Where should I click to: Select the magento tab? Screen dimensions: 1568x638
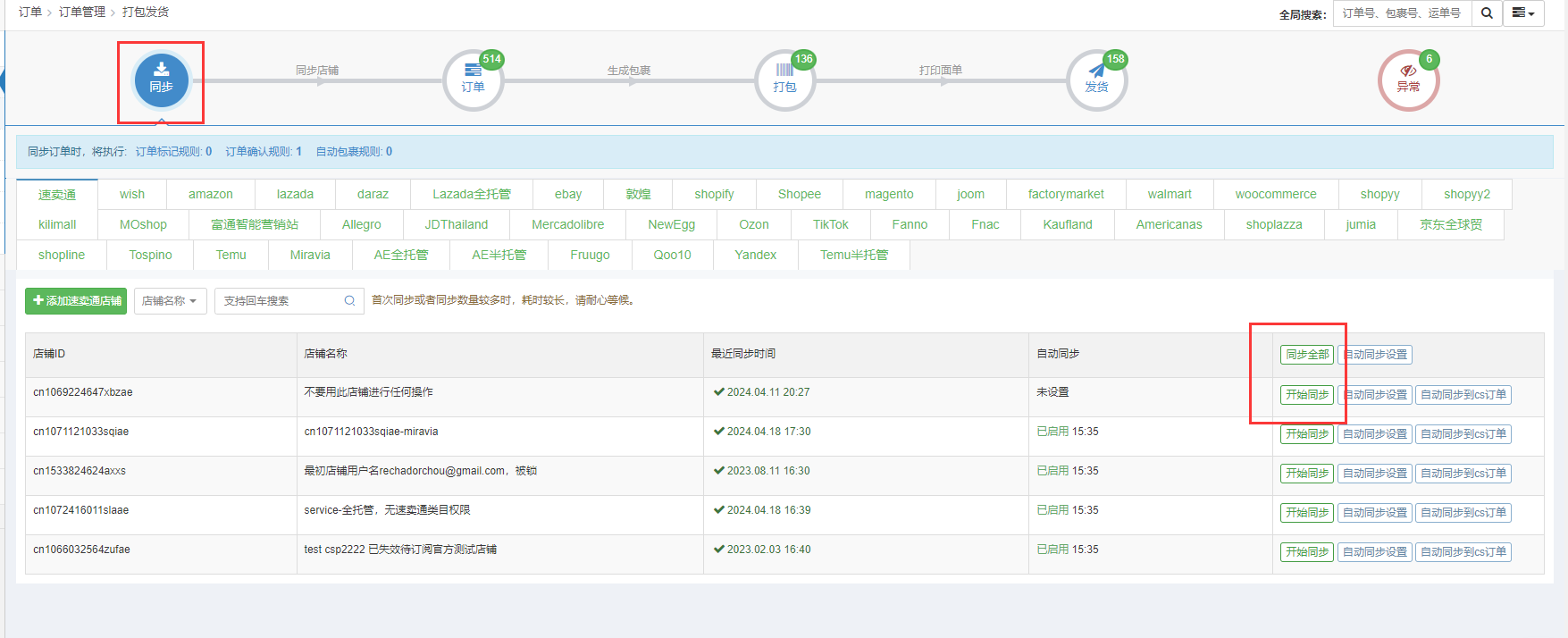point(889,194)
